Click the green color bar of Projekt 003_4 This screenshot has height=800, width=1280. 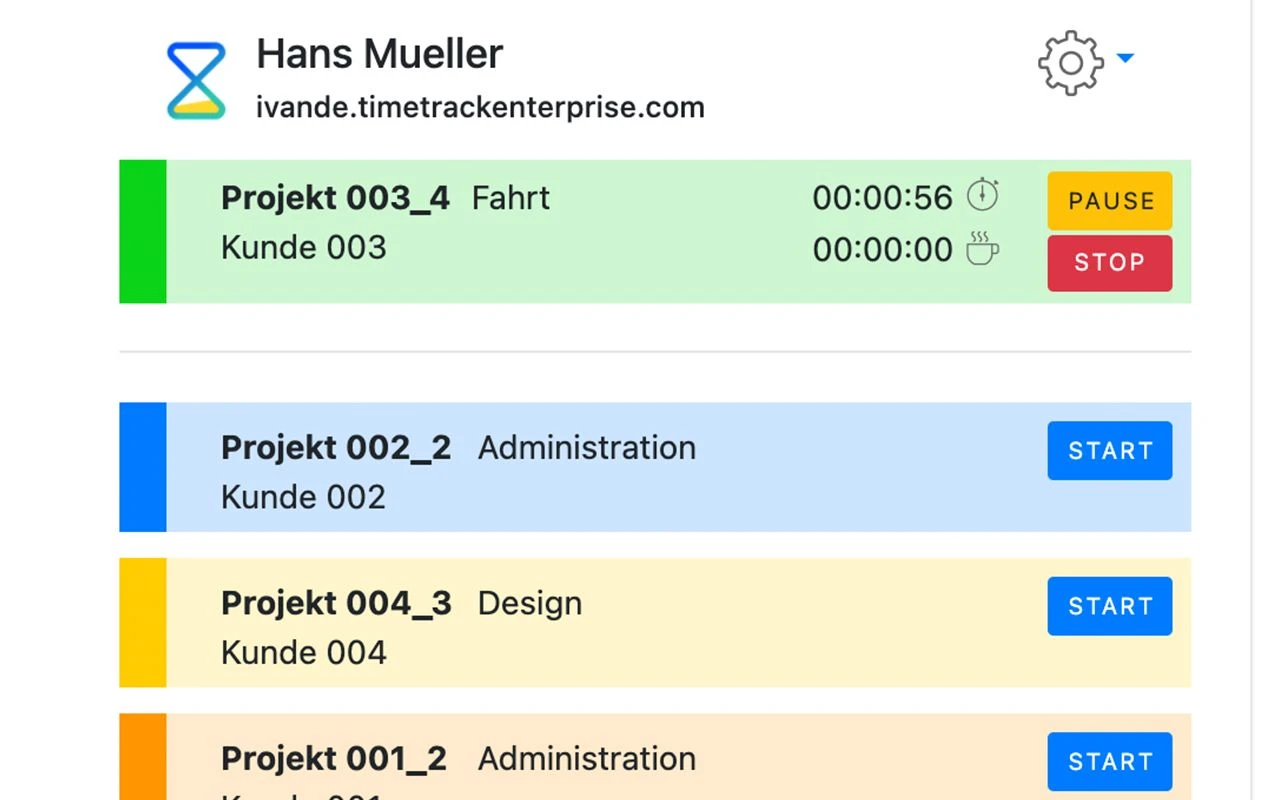tap(143, 231)
